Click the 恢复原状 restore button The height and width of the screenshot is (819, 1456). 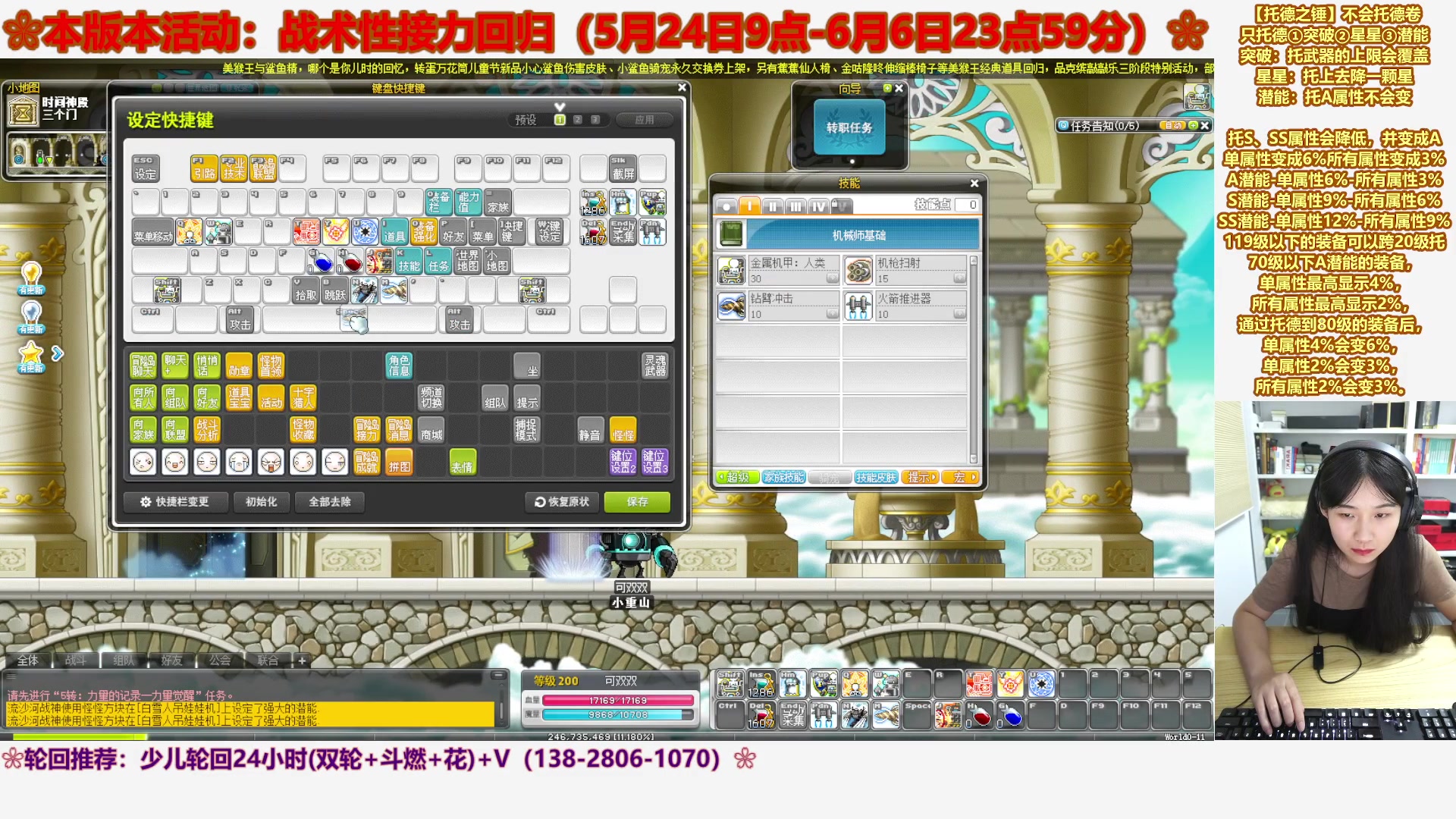[562, 502]
